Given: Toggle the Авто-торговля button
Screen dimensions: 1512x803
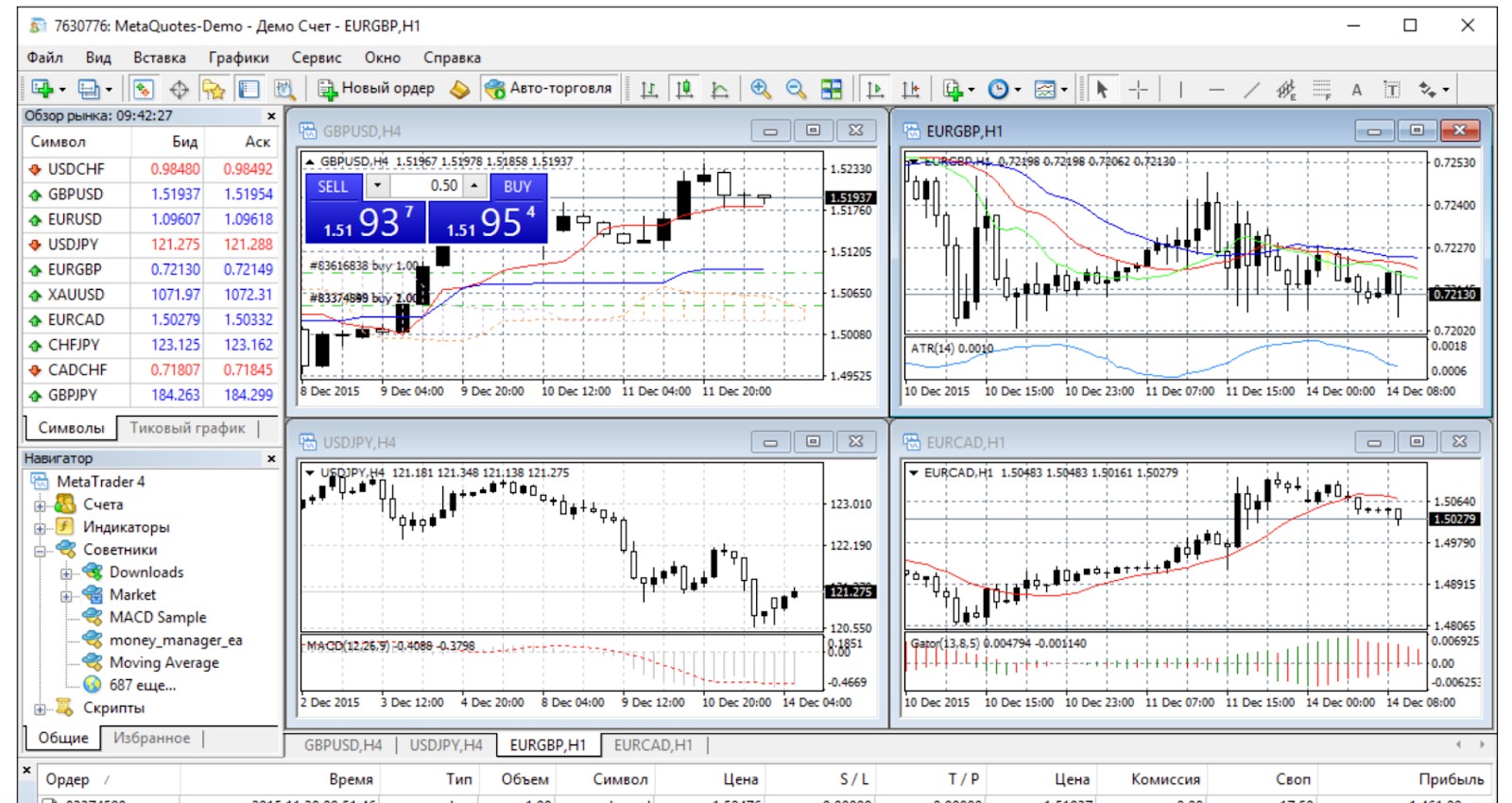Looking at the screenshot, I should pyautogui.click(x=549, y=89).
